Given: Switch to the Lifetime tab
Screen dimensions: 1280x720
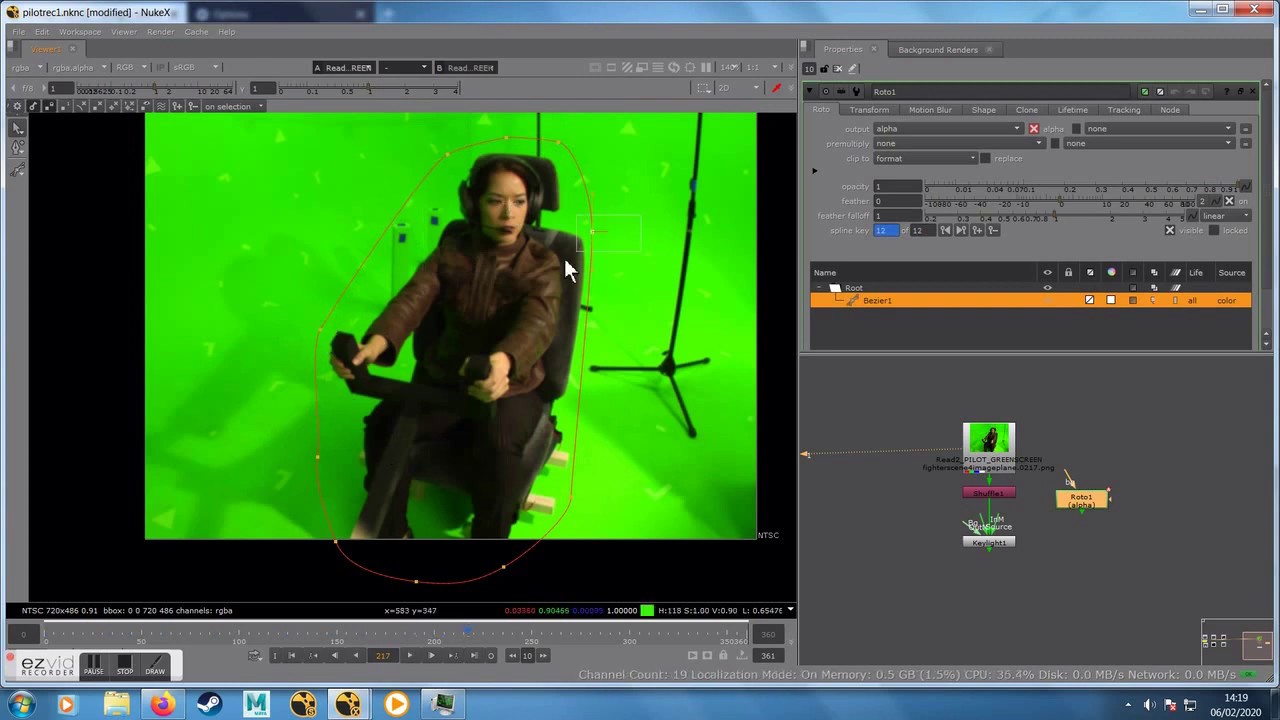Looking at the screenshot, I should coord(1072,110).
